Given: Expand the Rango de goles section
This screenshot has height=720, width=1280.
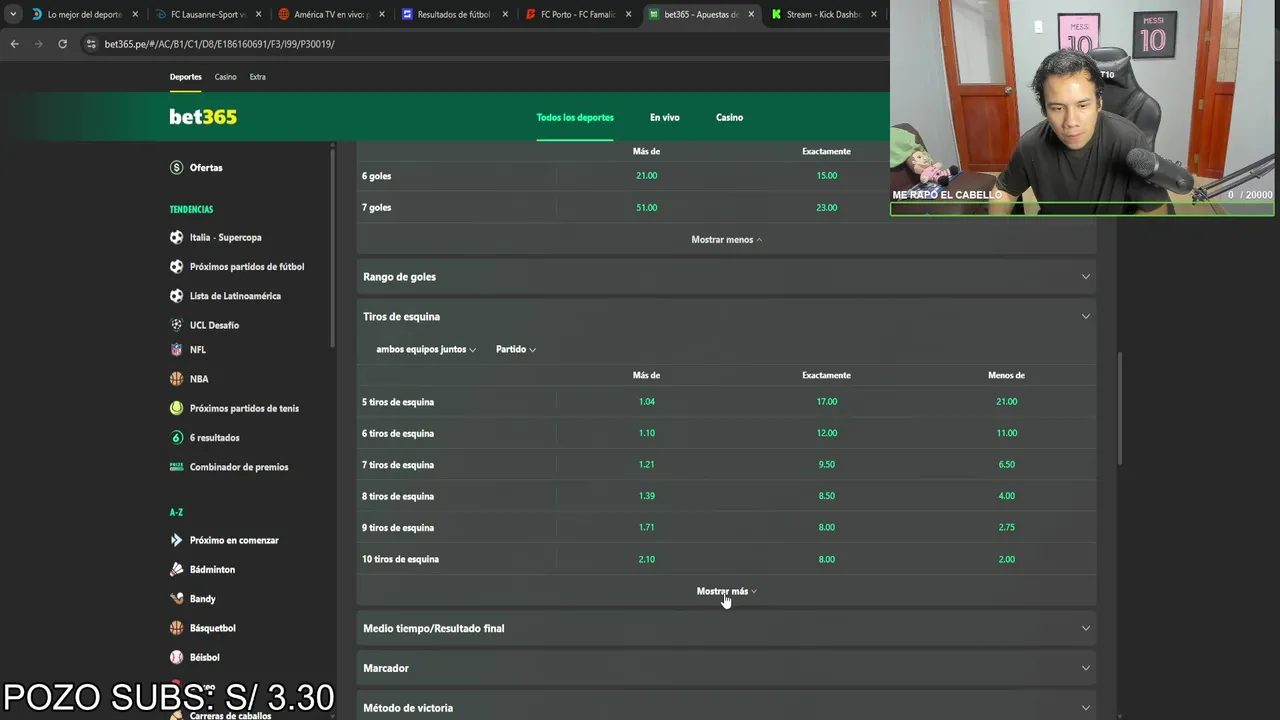Looking at the screenshot, I should [726, 277].
